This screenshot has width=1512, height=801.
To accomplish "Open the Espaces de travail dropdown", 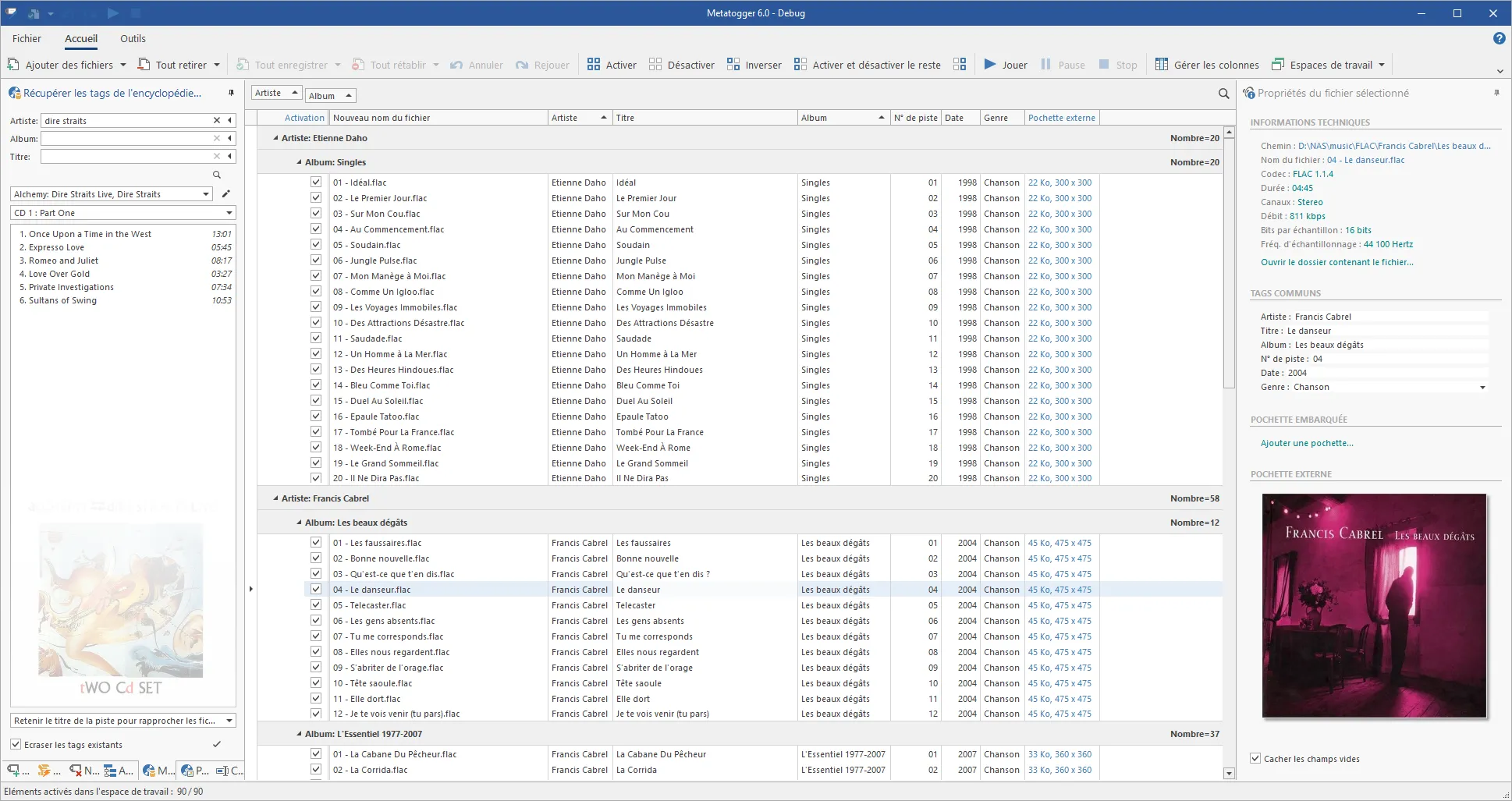I will [1382, 64].
